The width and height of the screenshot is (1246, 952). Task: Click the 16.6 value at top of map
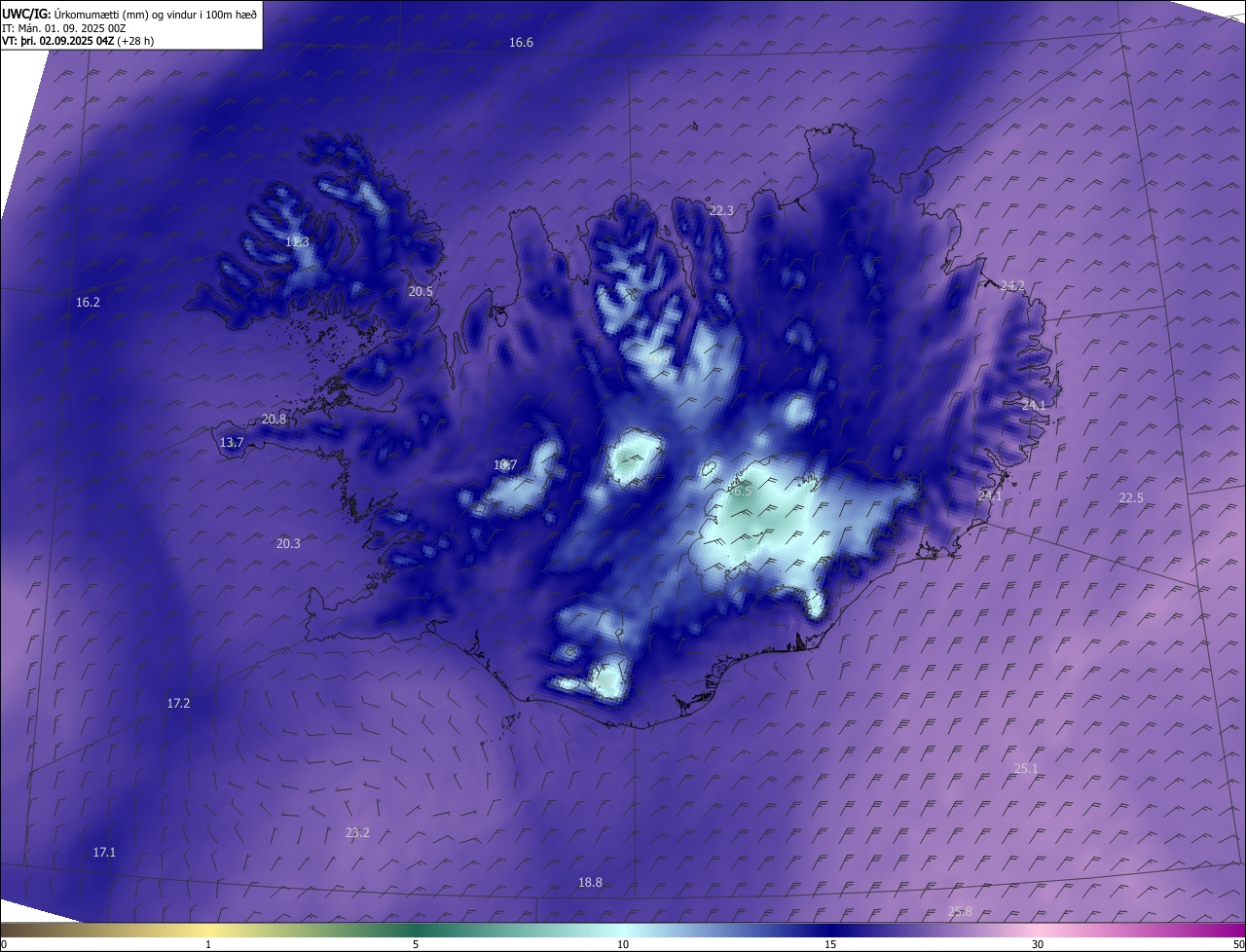tap(521, 42)
